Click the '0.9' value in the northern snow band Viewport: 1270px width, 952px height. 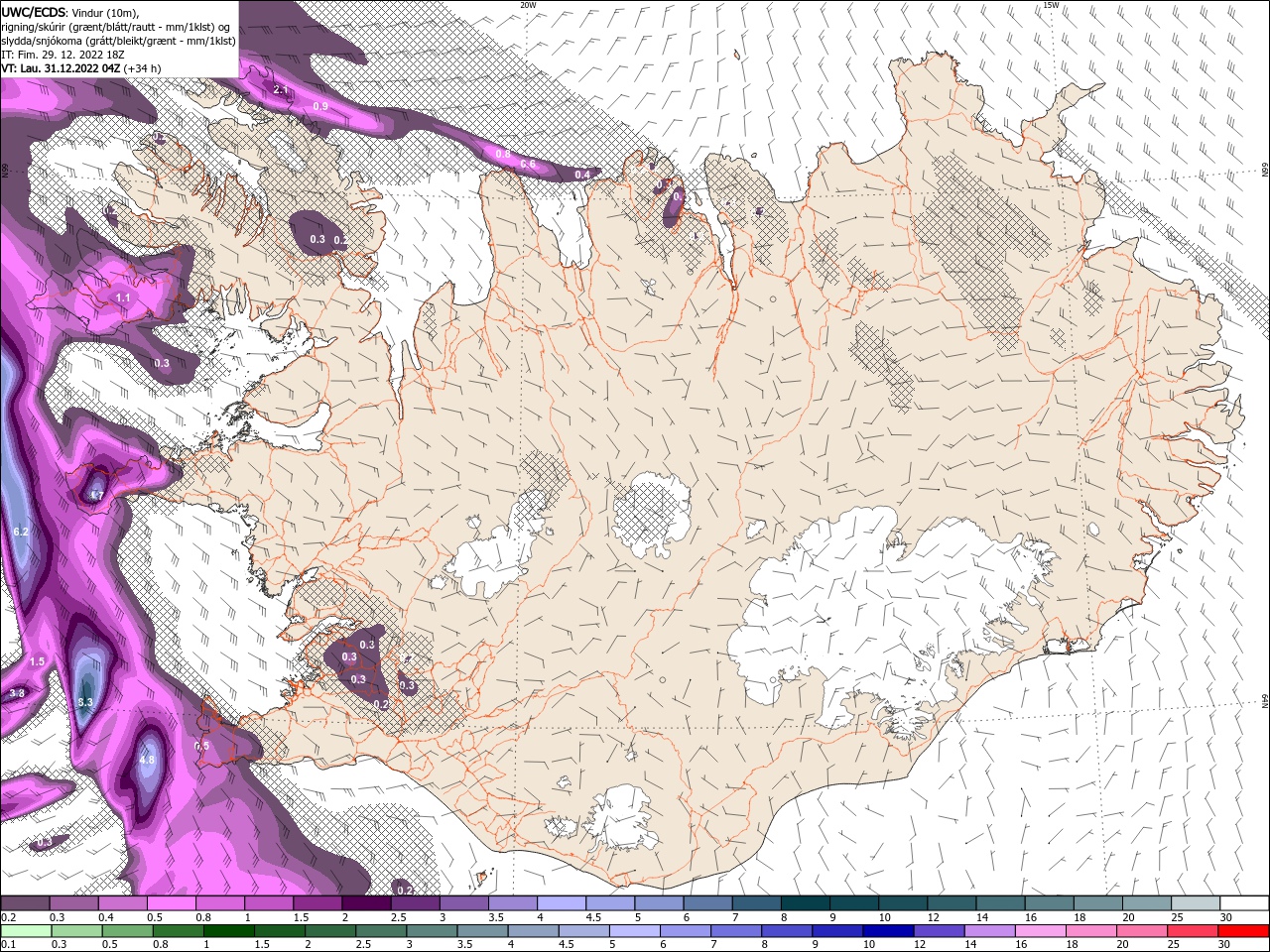pos(320,106)
